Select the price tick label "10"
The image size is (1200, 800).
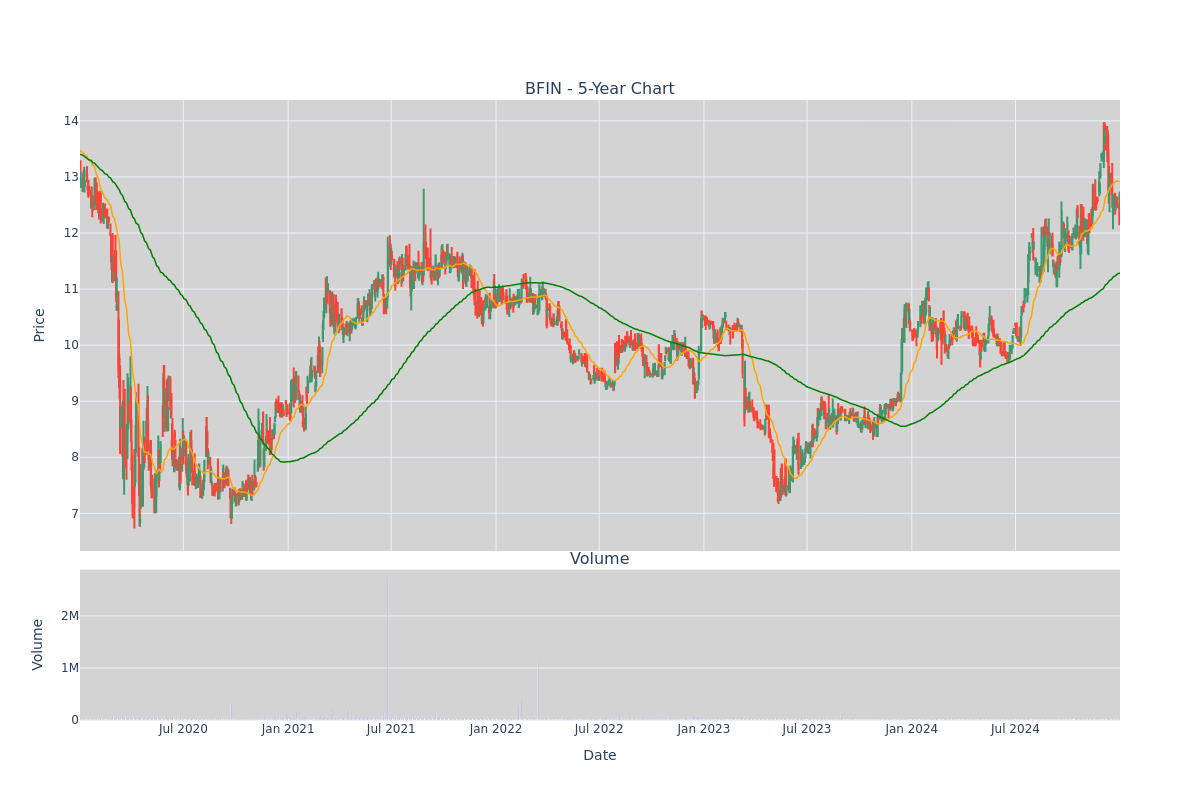(71, 345)
